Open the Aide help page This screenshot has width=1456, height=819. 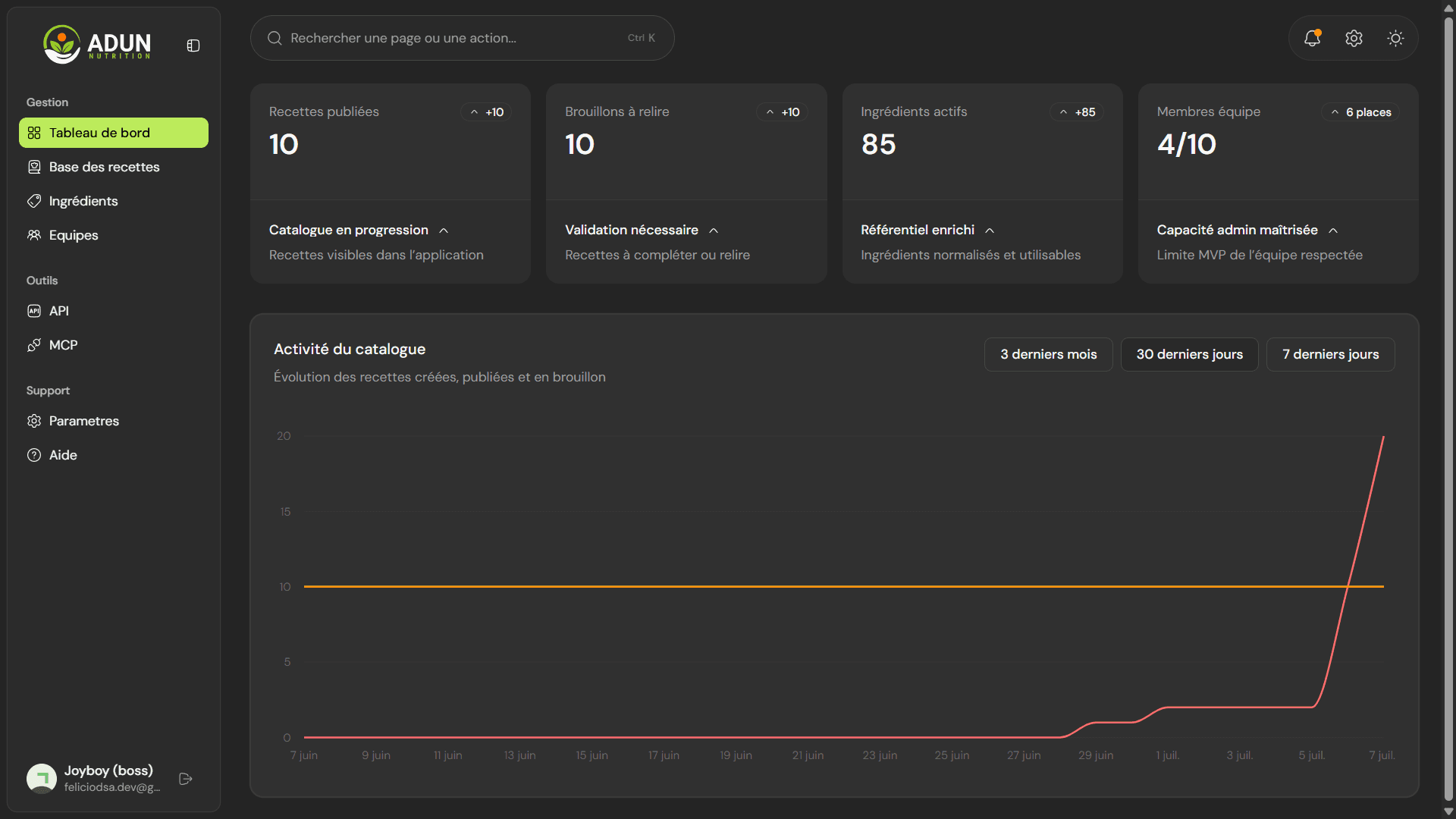coord(114,455)
